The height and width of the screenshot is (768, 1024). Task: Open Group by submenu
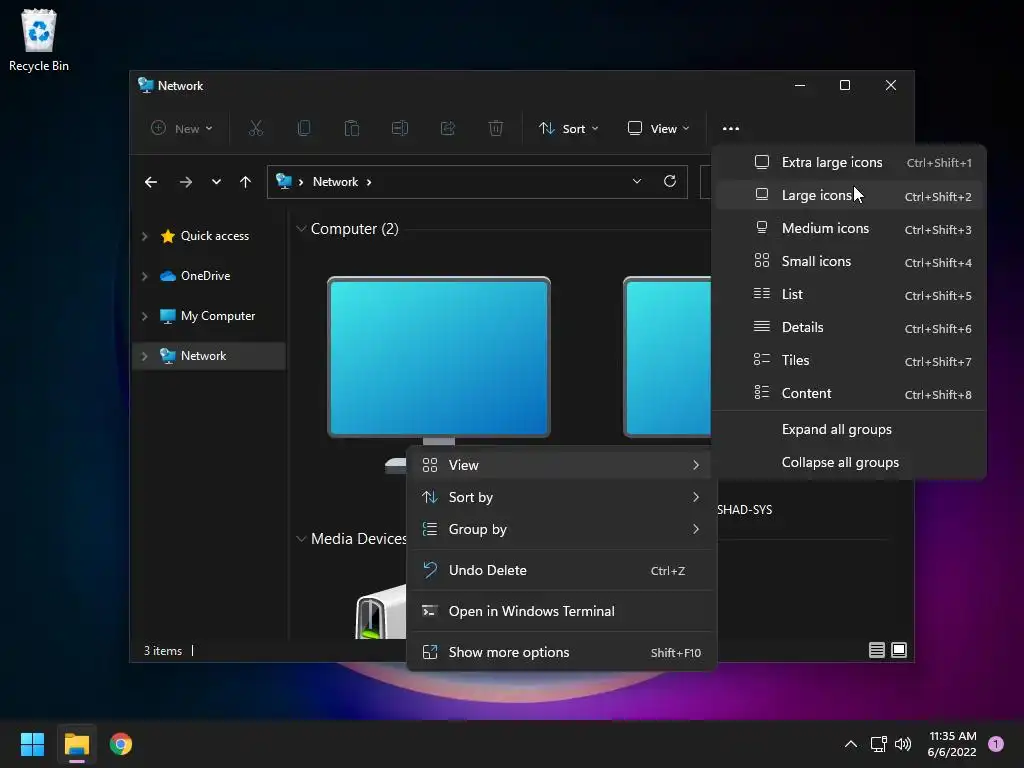(562, 529)
